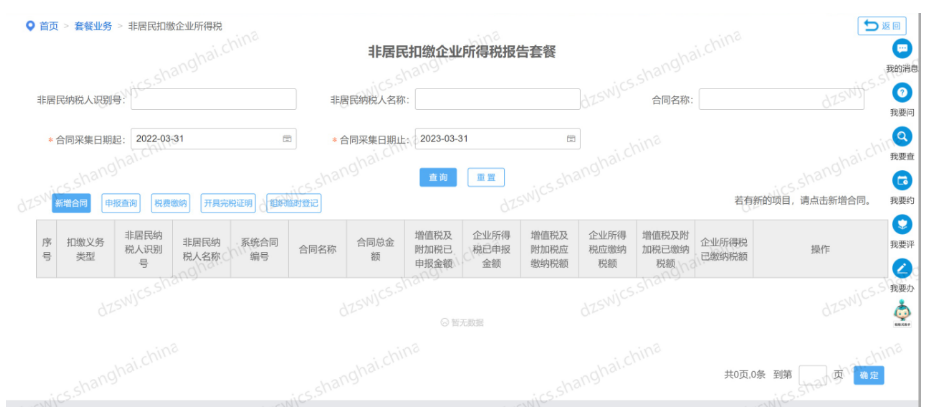Open 我要评 rating icon
The image size is (931, 418).
tap(902, 224)
